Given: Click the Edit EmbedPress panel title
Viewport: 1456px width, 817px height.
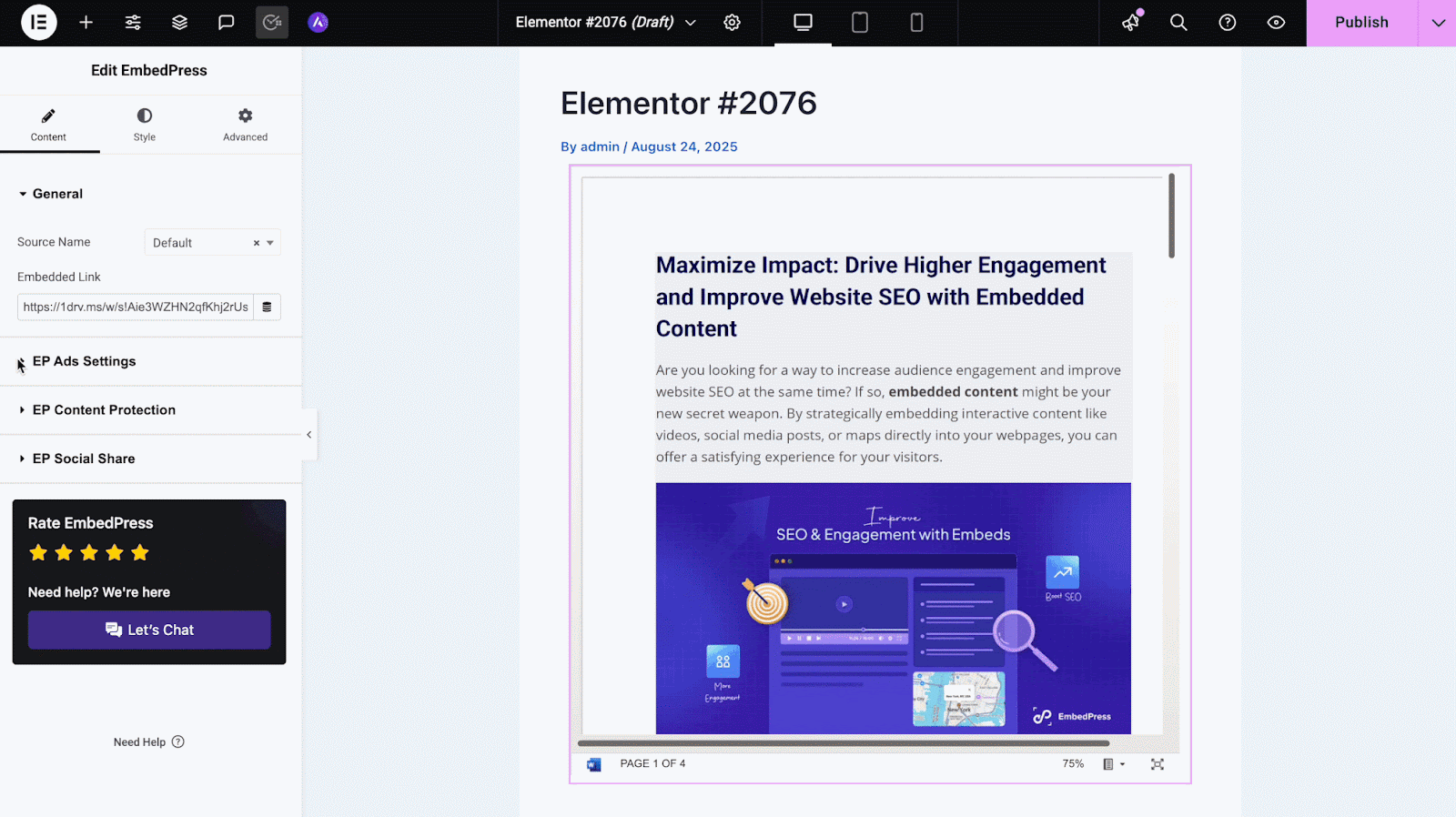Looking at the screenshot, I should (x=149, y=70).
